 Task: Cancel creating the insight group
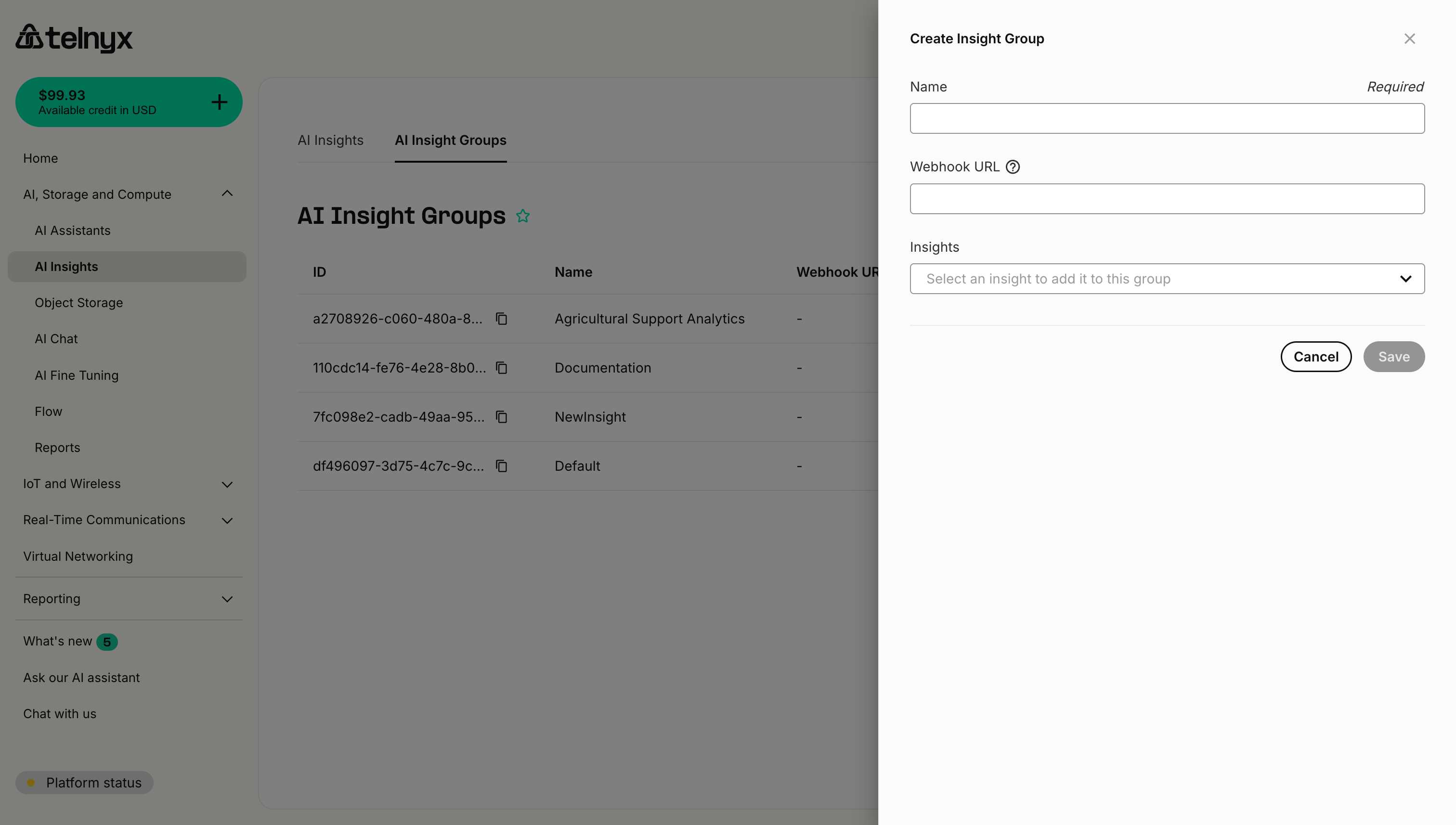coord(1315,356)
